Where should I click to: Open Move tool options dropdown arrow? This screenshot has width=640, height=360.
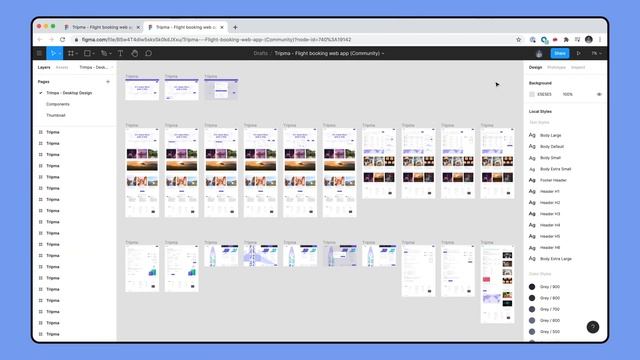click(60, 53)
